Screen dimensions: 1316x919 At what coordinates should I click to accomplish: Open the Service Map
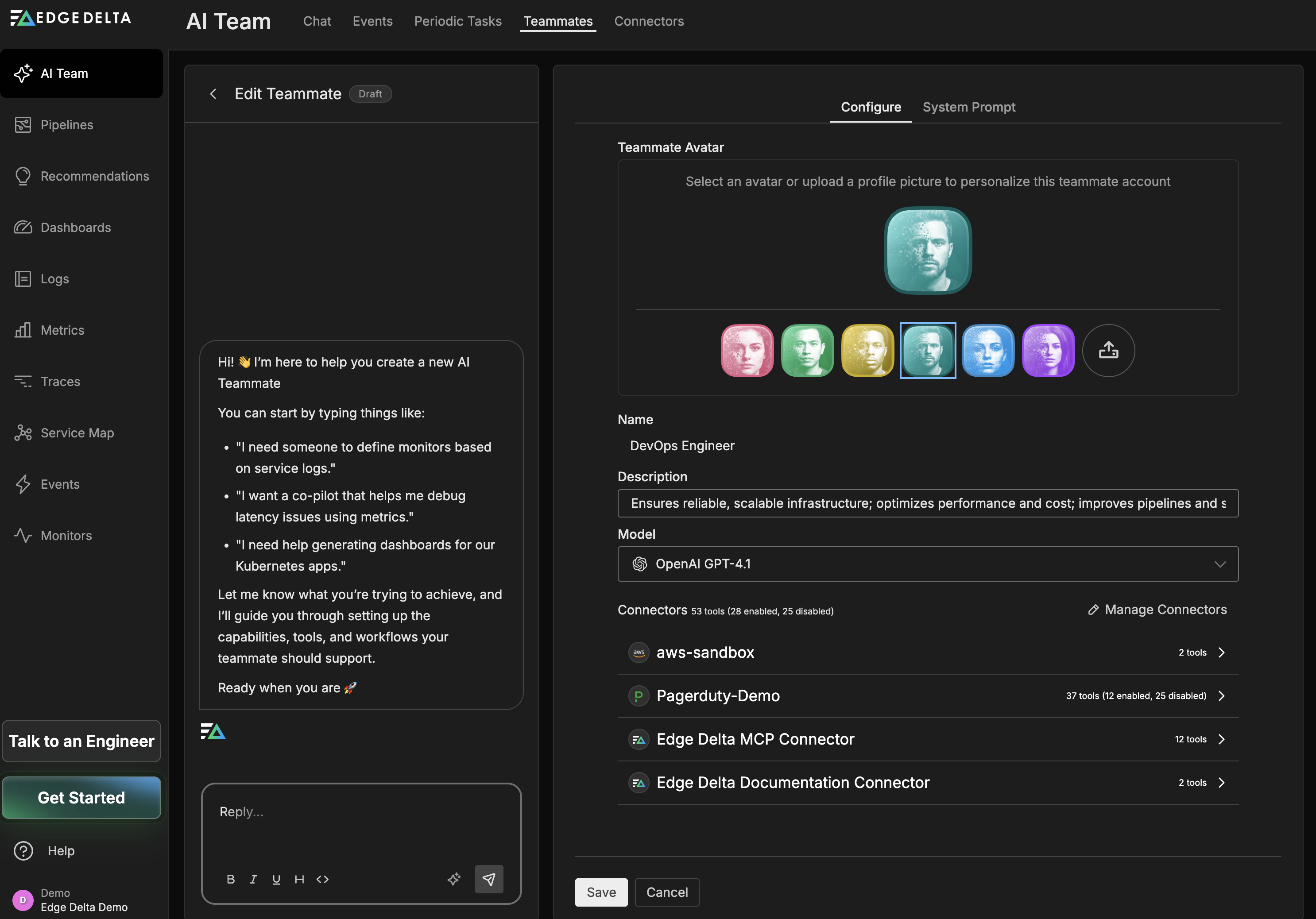pyautogui.click(x=77, y=432)
